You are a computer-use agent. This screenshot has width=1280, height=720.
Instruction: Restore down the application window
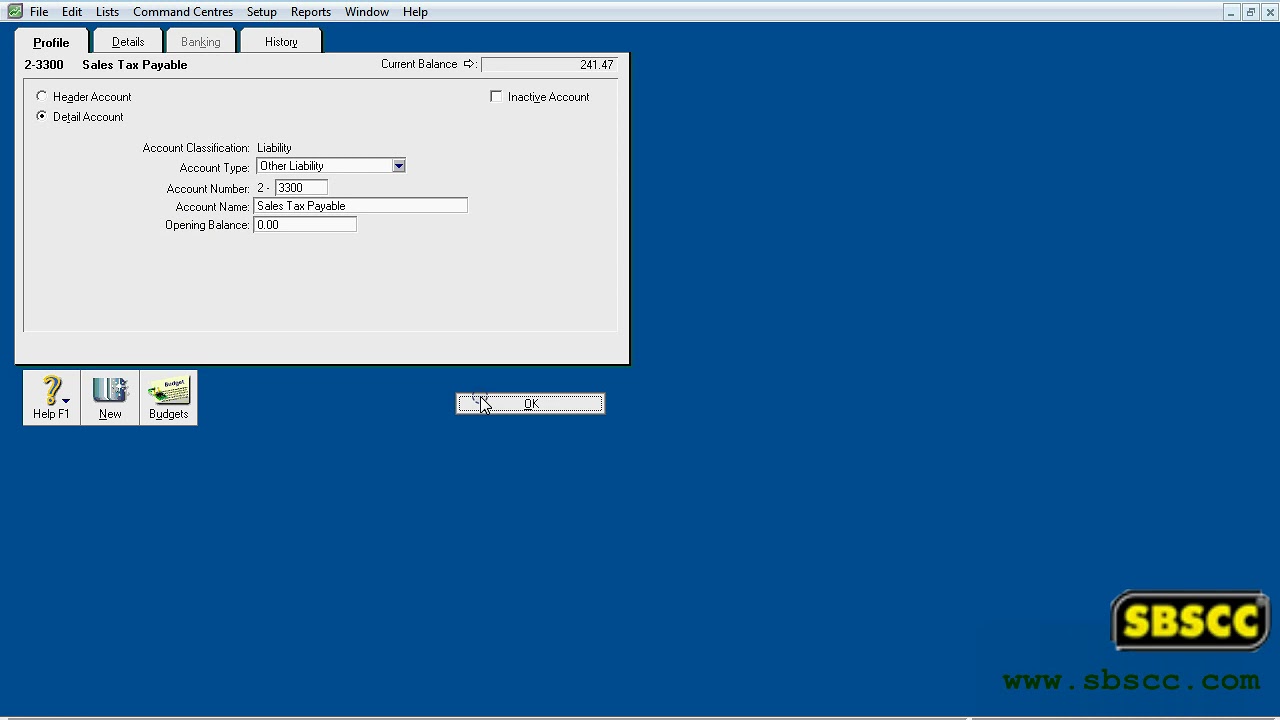pos(1250,12)
